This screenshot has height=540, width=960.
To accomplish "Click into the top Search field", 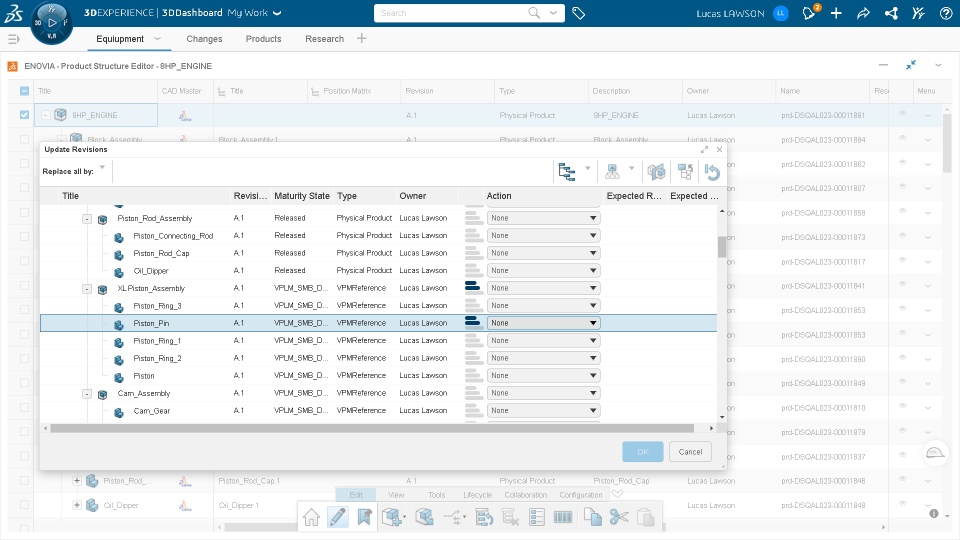I will click(x=453, y=13).
